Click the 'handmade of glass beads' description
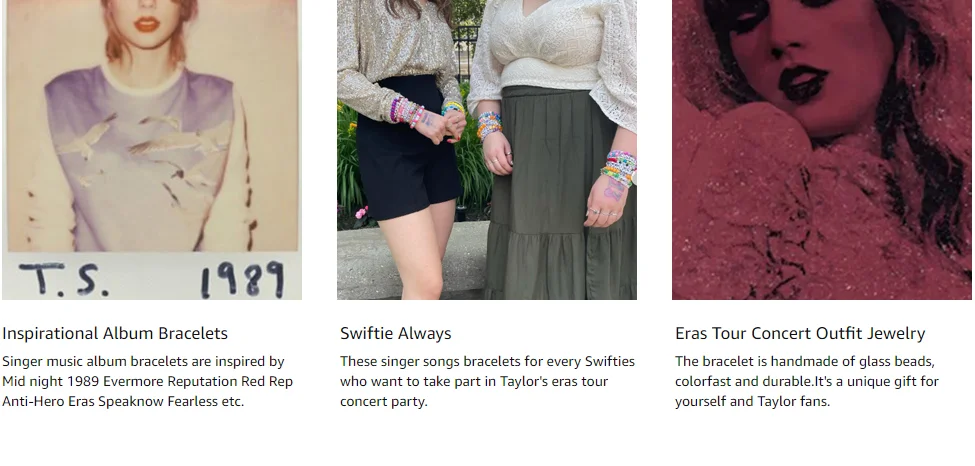The height and width of the screenshot is (466, 975). coord(807,381)
